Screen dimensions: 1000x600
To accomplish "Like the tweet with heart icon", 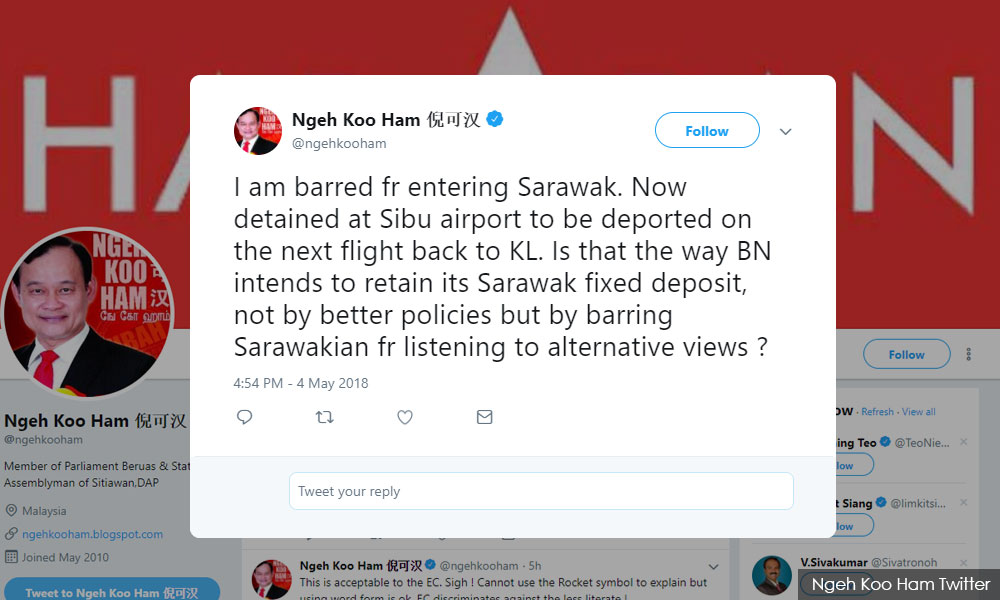I will click(405, 417).
